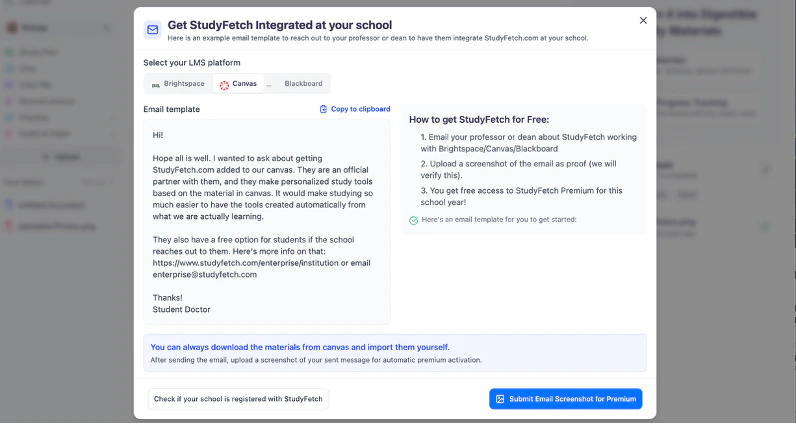Click the green checkmark icon under the steps
The height and width of the screenshot is (424, 796).
[x=414, y=219]
